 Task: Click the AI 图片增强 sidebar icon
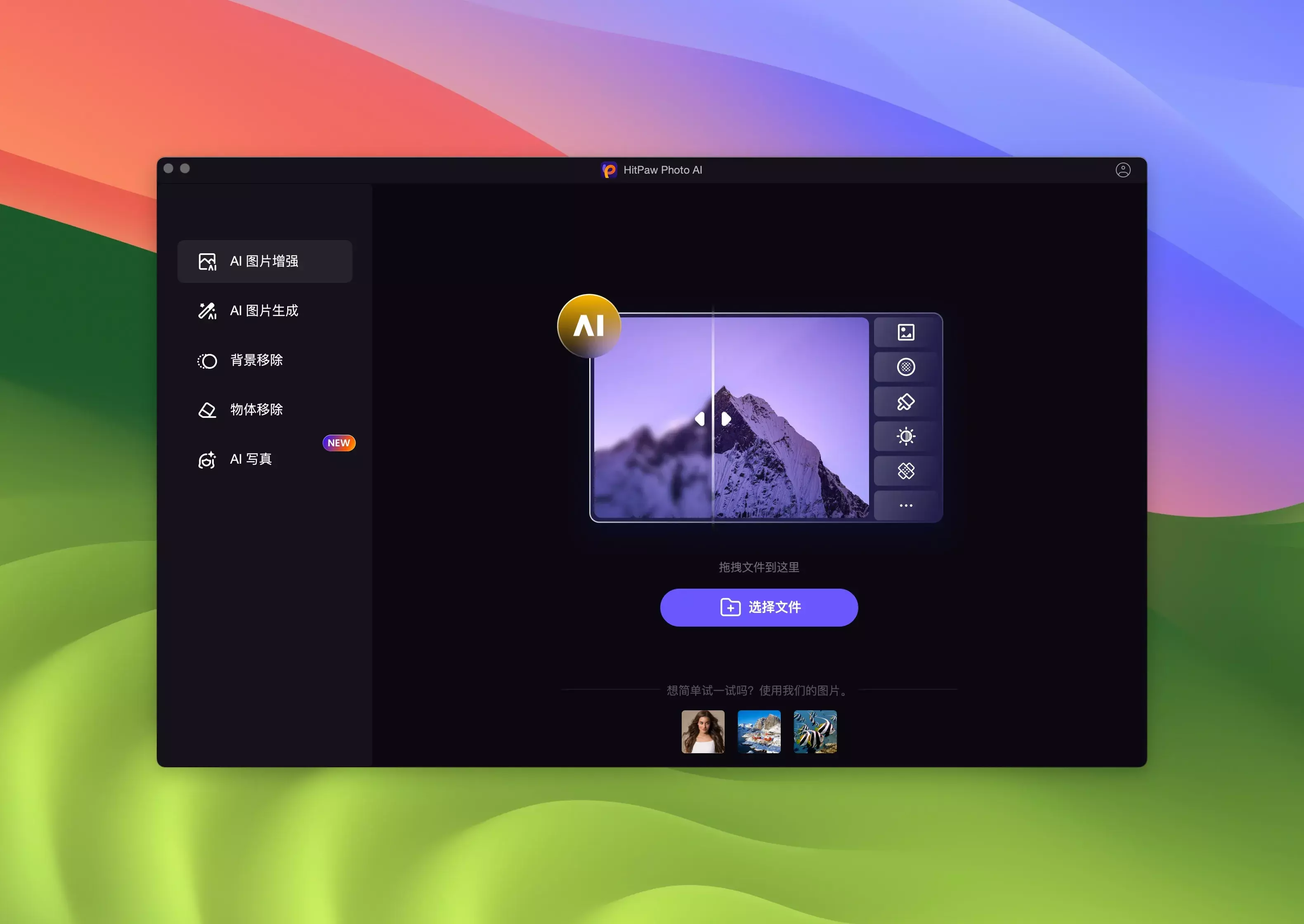207,262
